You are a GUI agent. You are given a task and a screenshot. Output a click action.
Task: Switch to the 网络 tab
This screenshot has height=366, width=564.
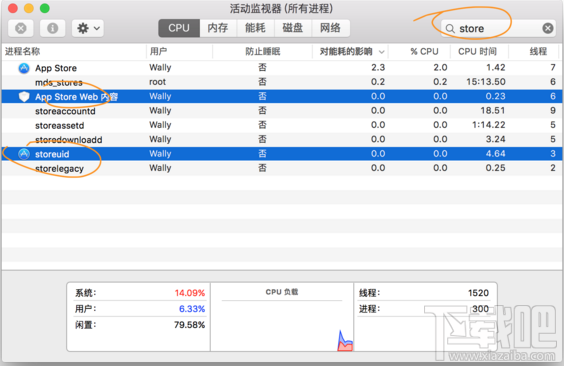[x=330, y=28]
